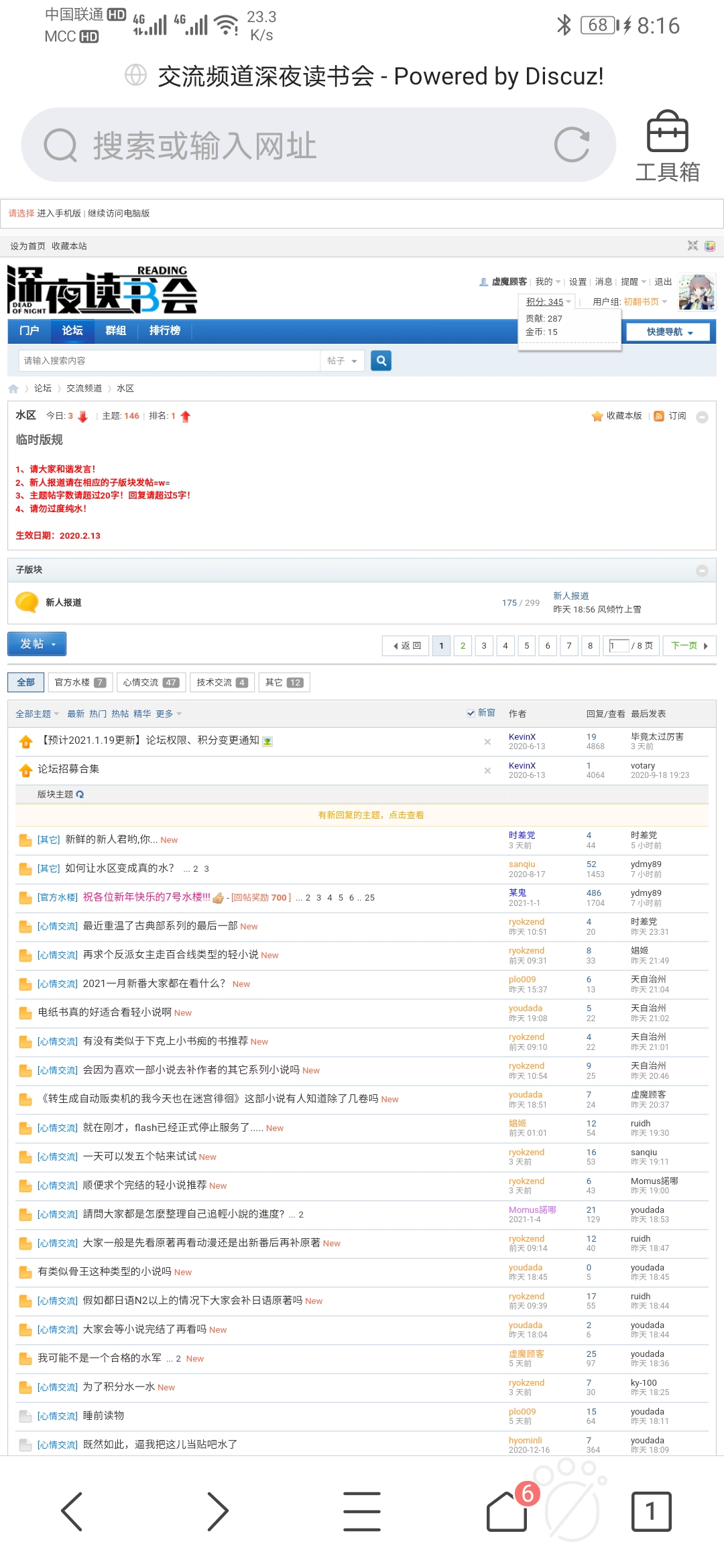Click the 继续访问电脑版 link
The height and width of the screenshot is (1568, 724).
(119, 213)
